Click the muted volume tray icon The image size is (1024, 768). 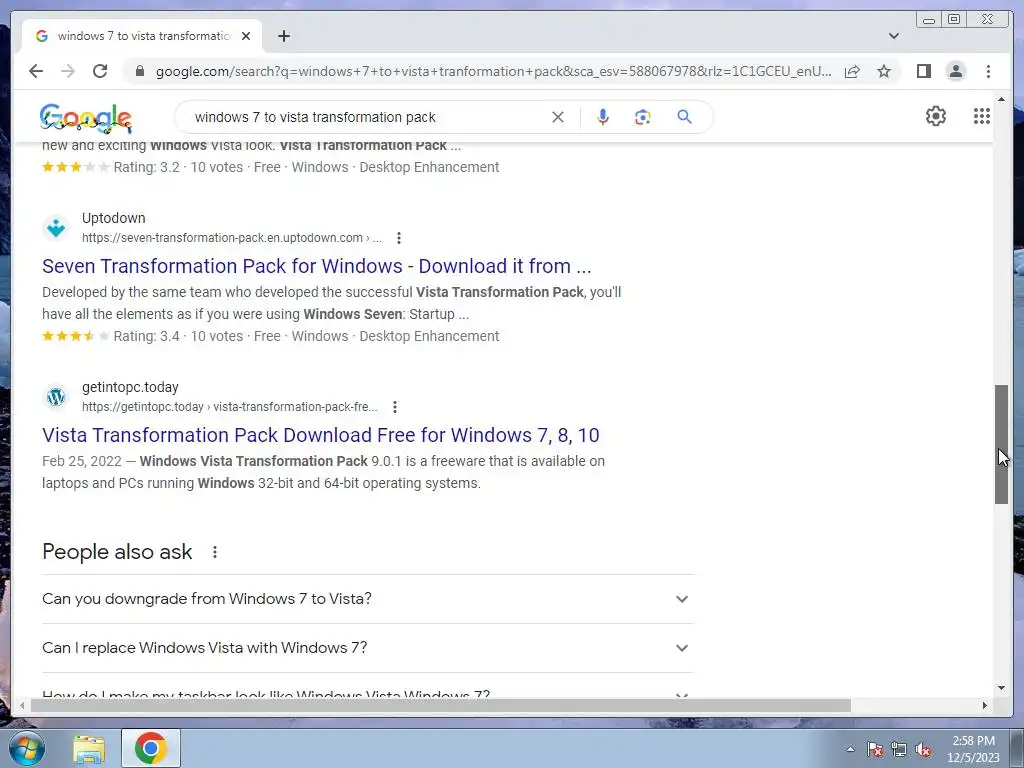(923, 750)
